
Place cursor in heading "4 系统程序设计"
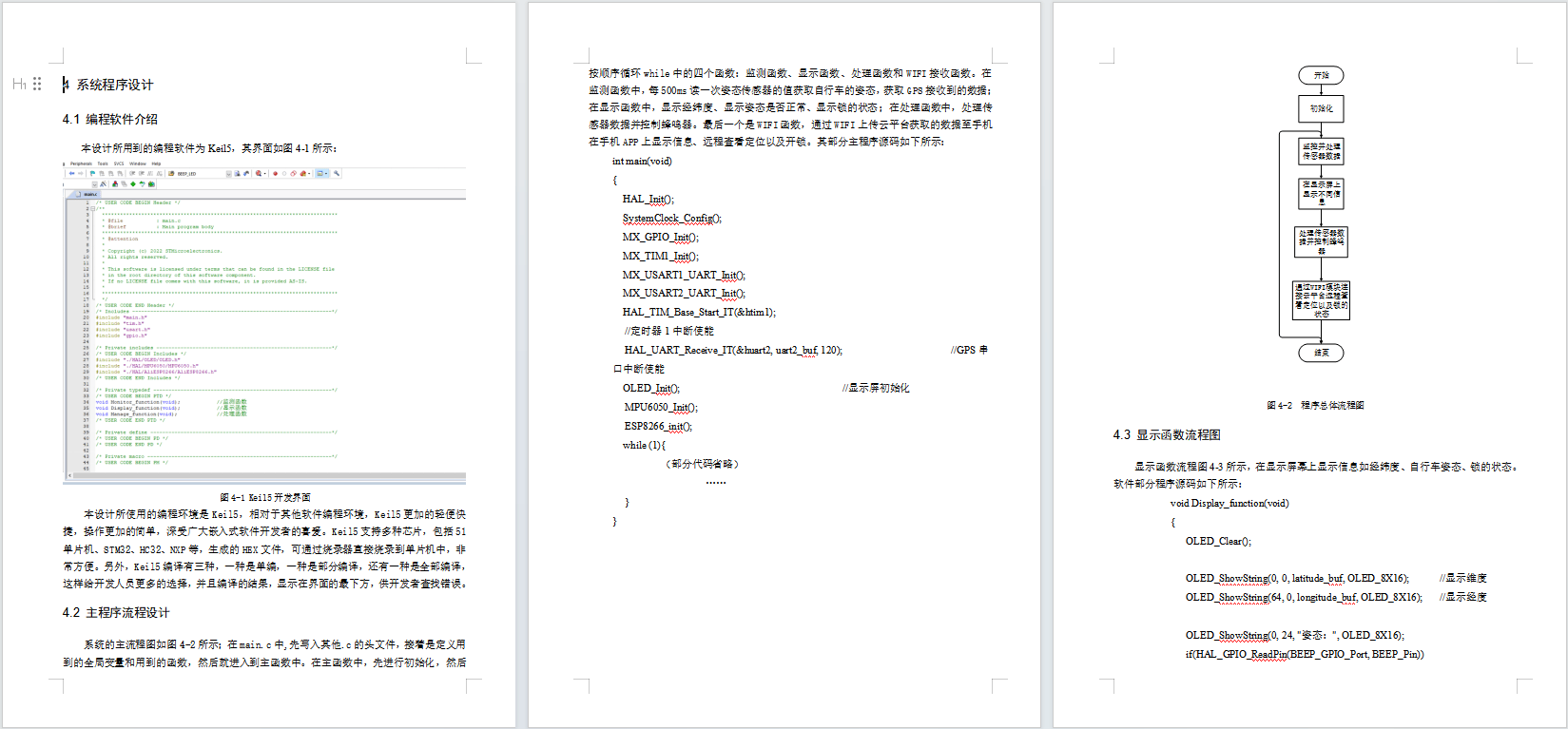(114, 85)
